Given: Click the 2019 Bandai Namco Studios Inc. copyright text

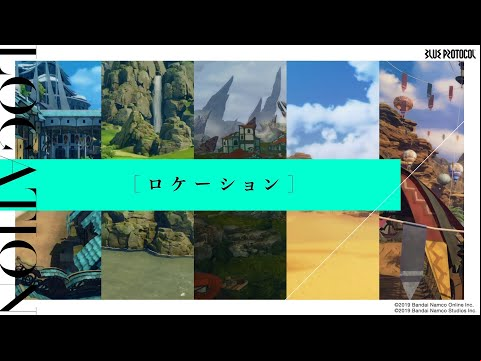Looking at the screenshot, I should pyautogui.click(x=435, y=310).
